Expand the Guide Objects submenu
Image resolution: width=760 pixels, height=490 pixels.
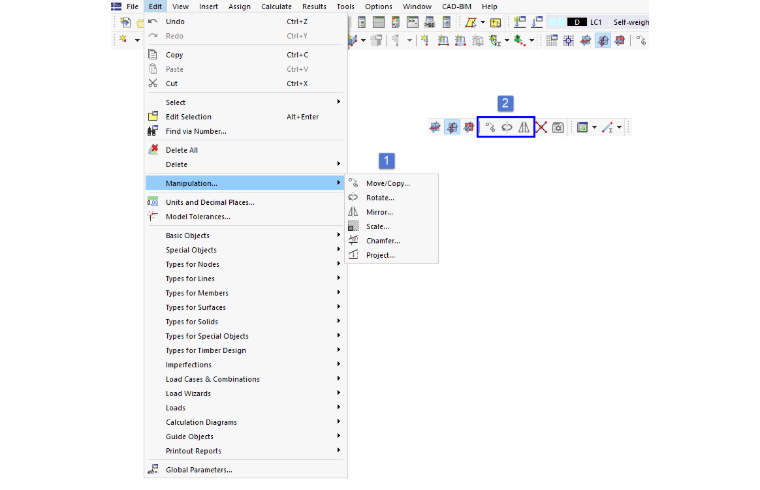[244, 436]
